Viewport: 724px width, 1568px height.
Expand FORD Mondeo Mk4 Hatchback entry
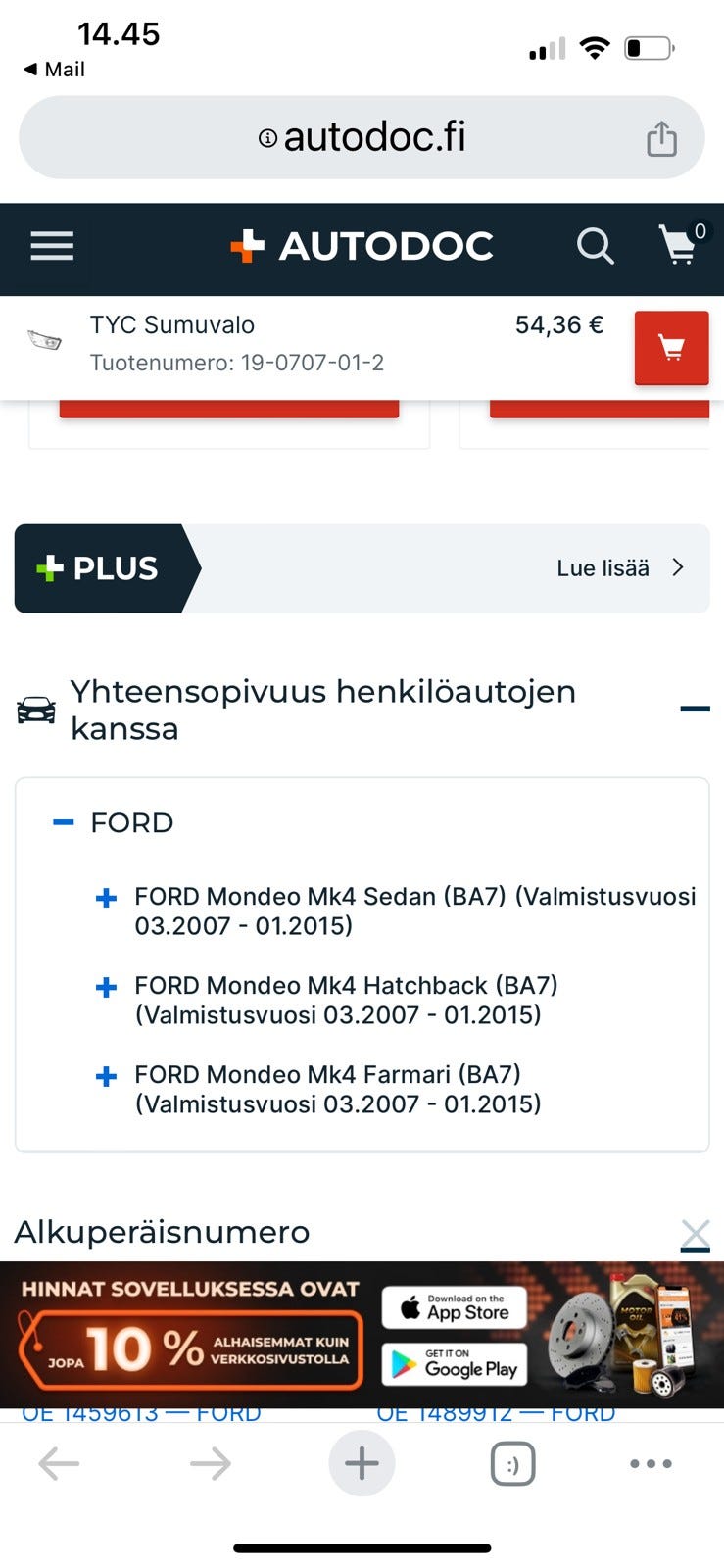[107, 987]
